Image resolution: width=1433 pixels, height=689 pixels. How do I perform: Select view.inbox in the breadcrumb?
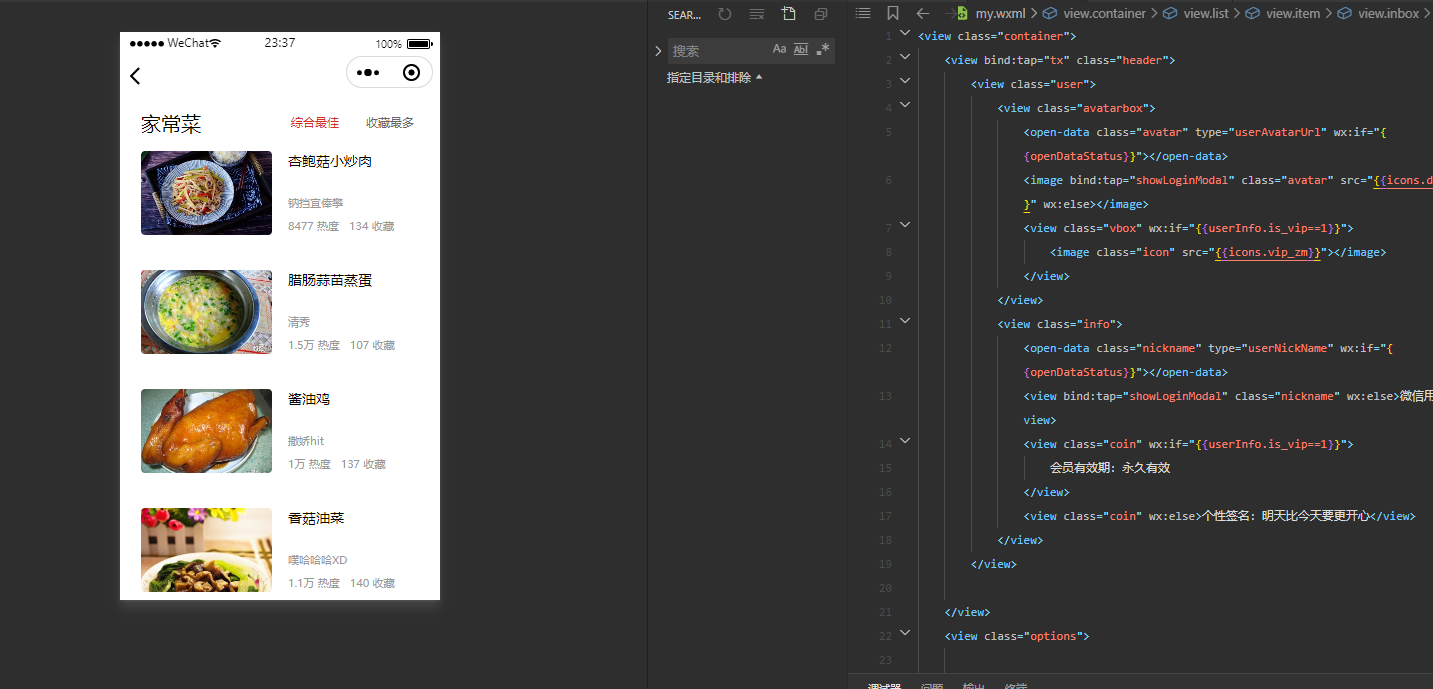point(1388,14)
